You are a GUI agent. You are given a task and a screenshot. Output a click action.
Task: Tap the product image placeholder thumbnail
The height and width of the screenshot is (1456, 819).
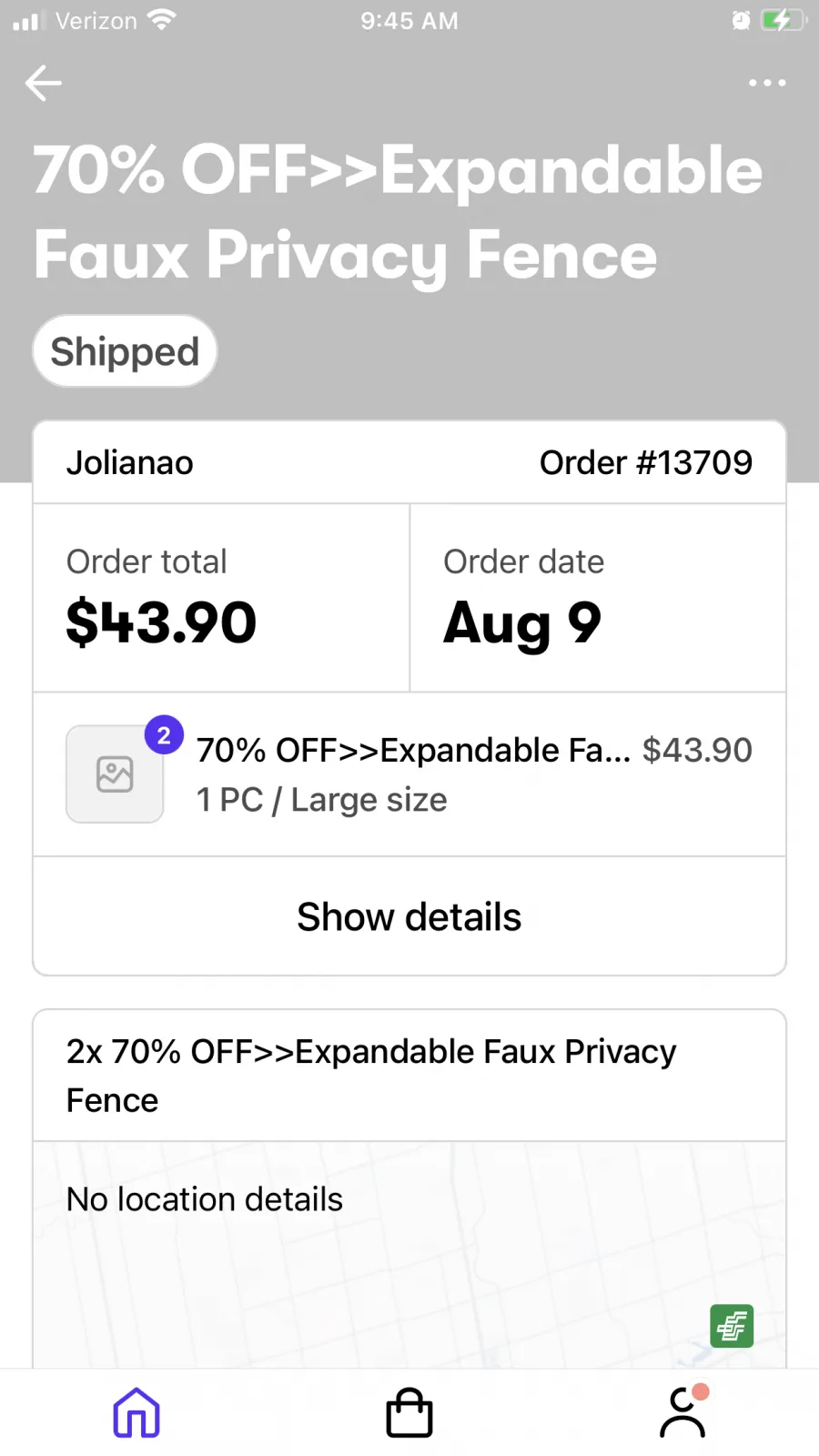pyautogui.click(x=115, y=774)
